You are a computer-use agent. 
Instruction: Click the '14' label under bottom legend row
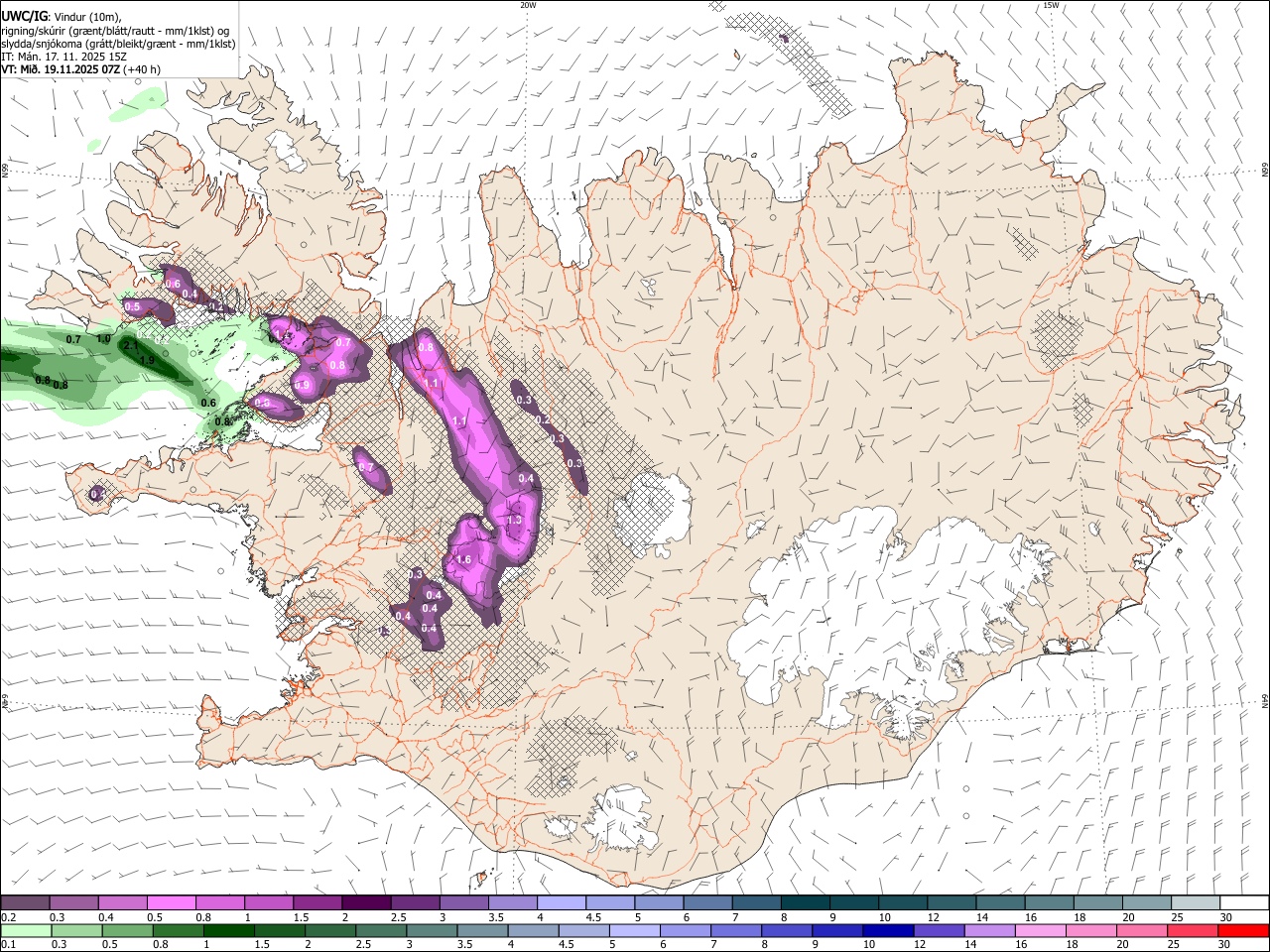point(970,944)
